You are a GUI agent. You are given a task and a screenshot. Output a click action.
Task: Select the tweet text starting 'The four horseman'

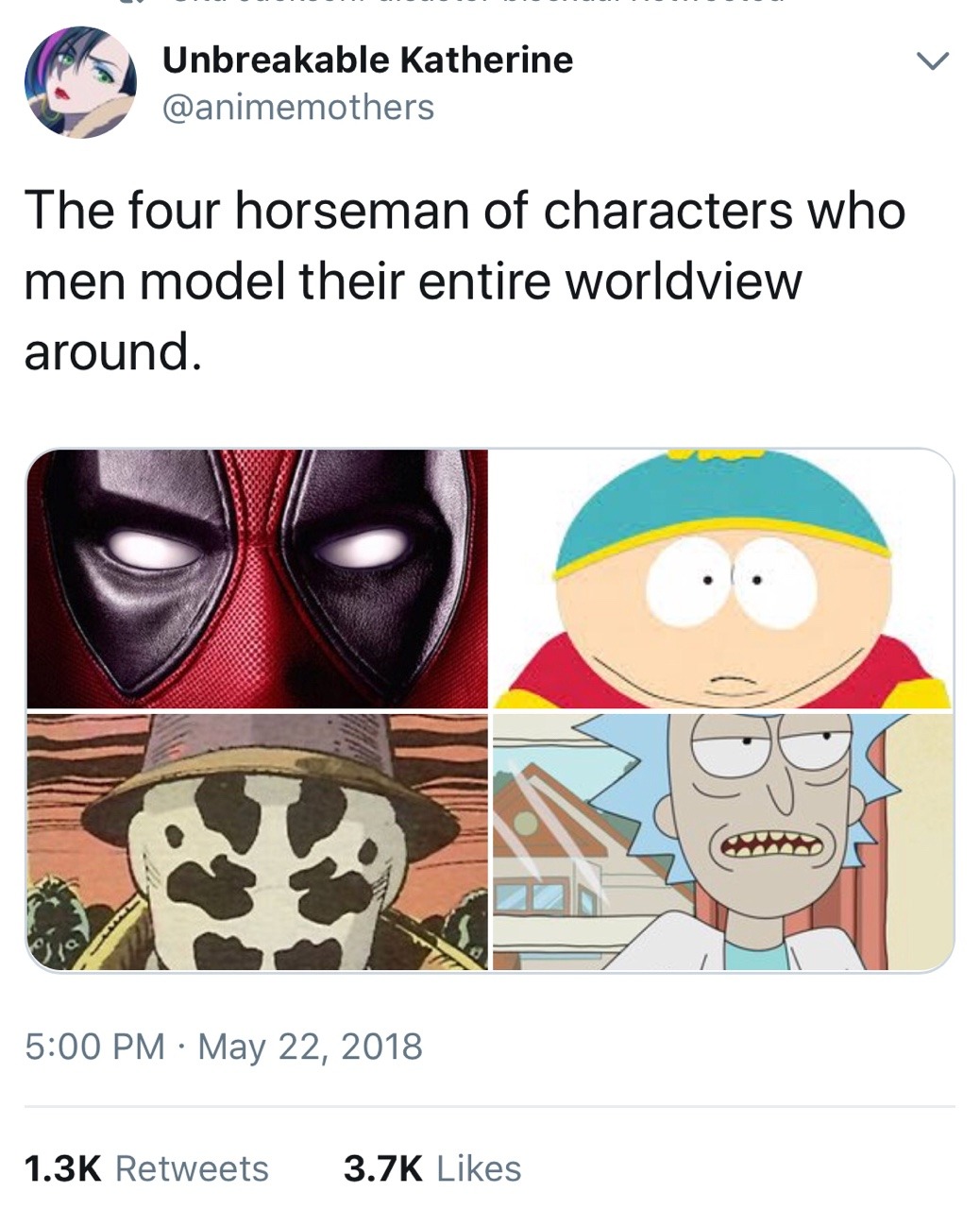(x=465, y=281)
